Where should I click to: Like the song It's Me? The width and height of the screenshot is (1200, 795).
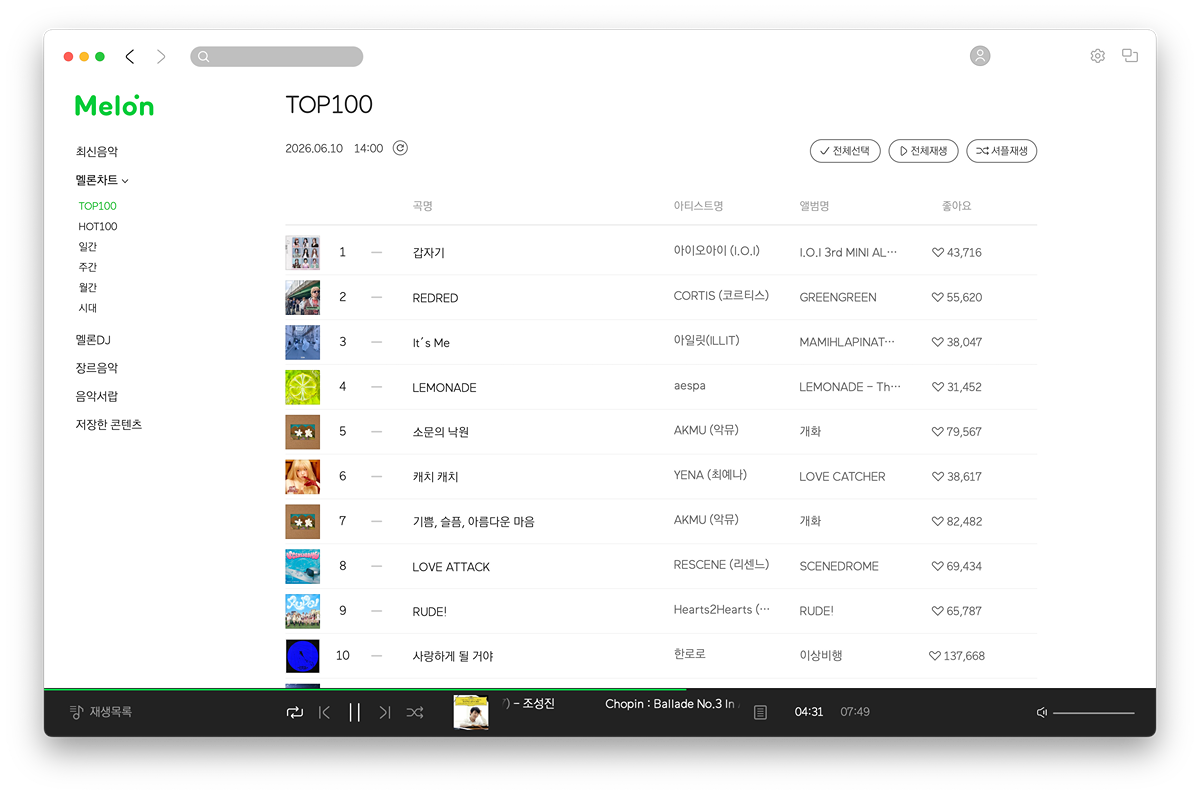pyautogui.click(x=938, y=342)
